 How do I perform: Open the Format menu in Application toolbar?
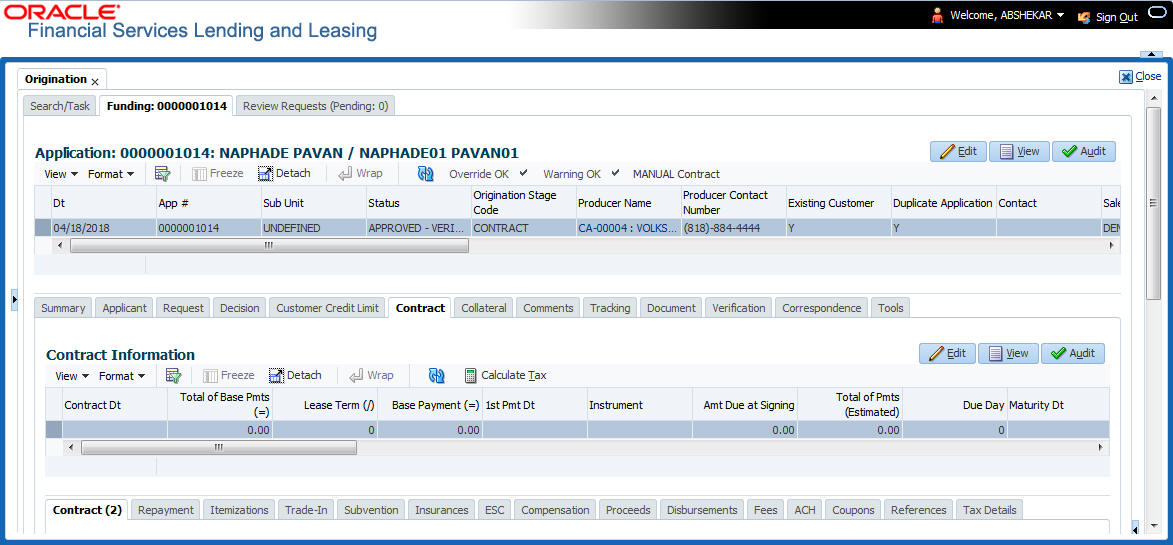[x=111, y=173]
